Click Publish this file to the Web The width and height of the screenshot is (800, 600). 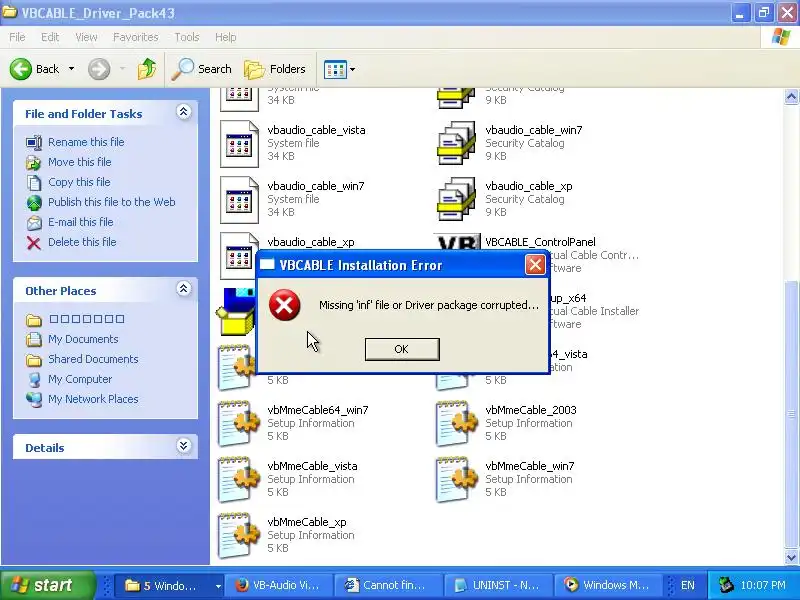(x=112, y=202)
